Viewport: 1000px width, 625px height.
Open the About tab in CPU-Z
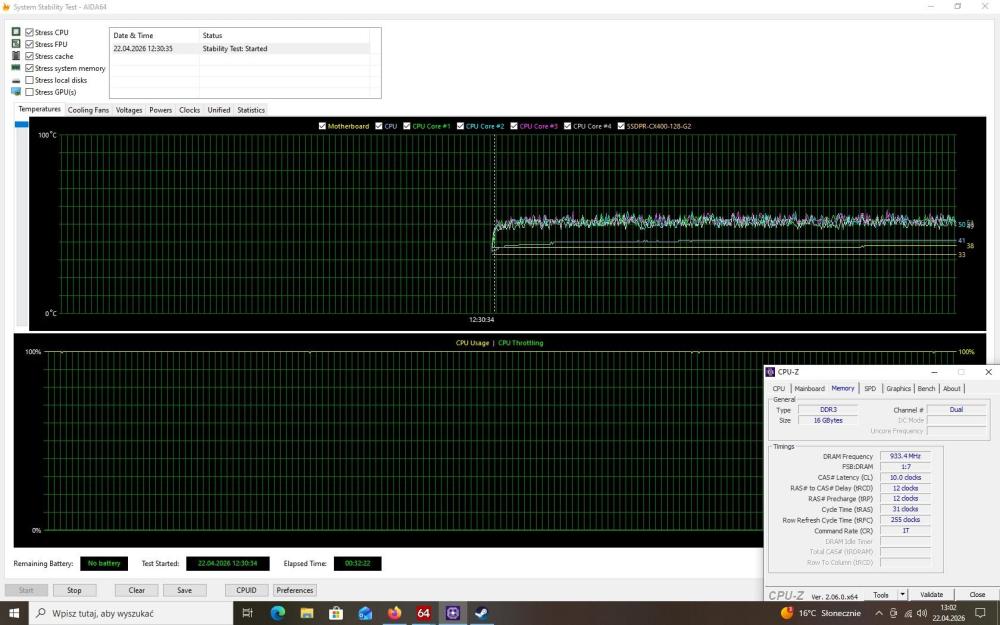coord(952,388)
